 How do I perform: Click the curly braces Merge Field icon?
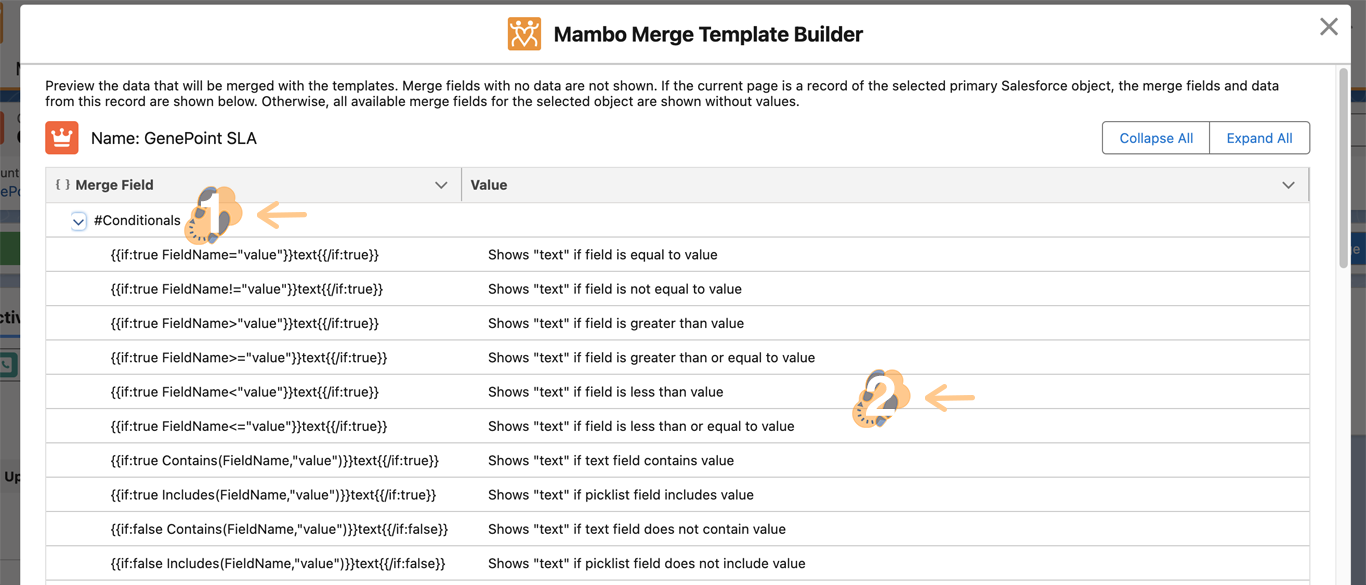coord(62,185)
